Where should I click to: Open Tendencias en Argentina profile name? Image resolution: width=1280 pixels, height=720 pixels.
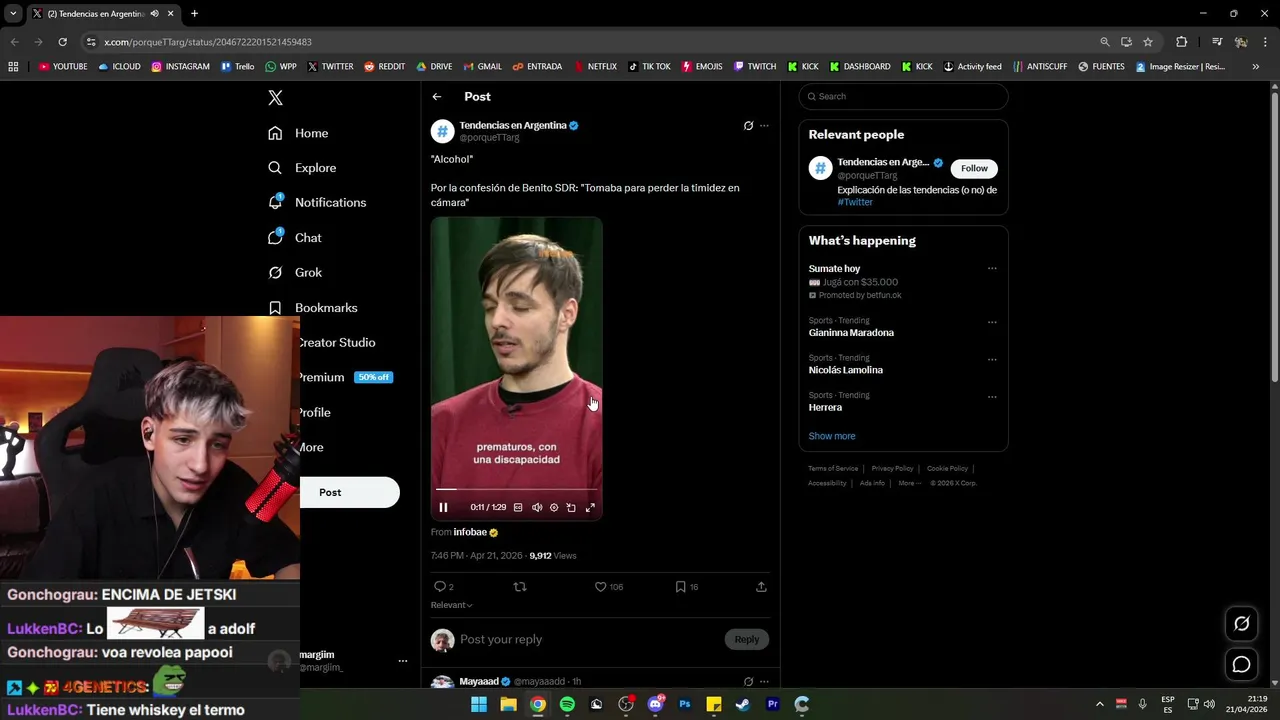[x=513, y=125]
